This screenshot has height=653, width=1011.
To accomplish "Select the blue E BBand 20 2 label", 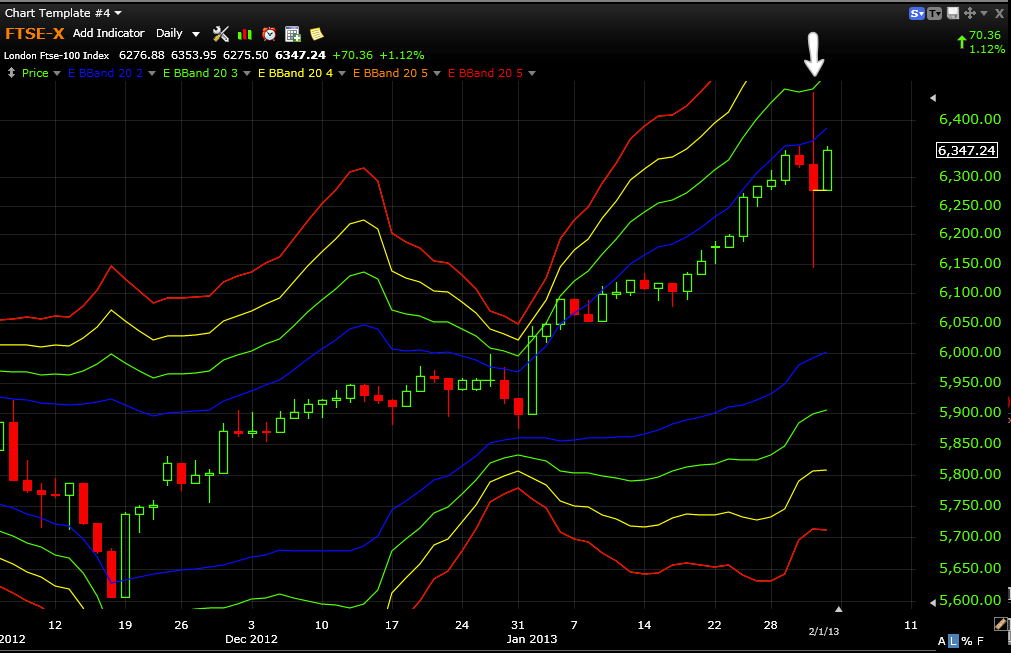I will 105,73.
